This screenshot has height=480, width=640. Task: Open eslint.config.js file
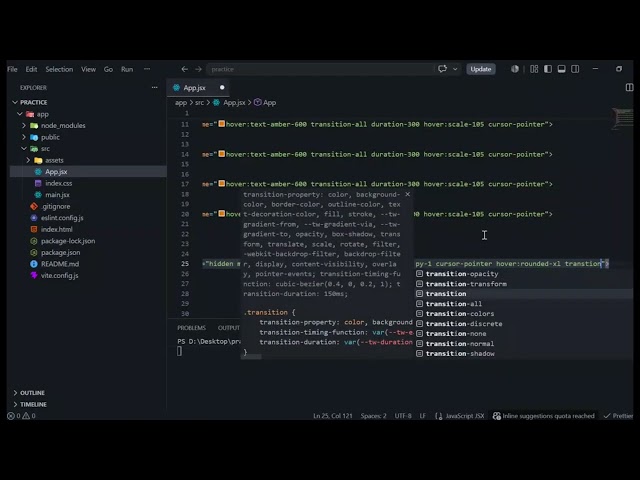coord(62,218)
